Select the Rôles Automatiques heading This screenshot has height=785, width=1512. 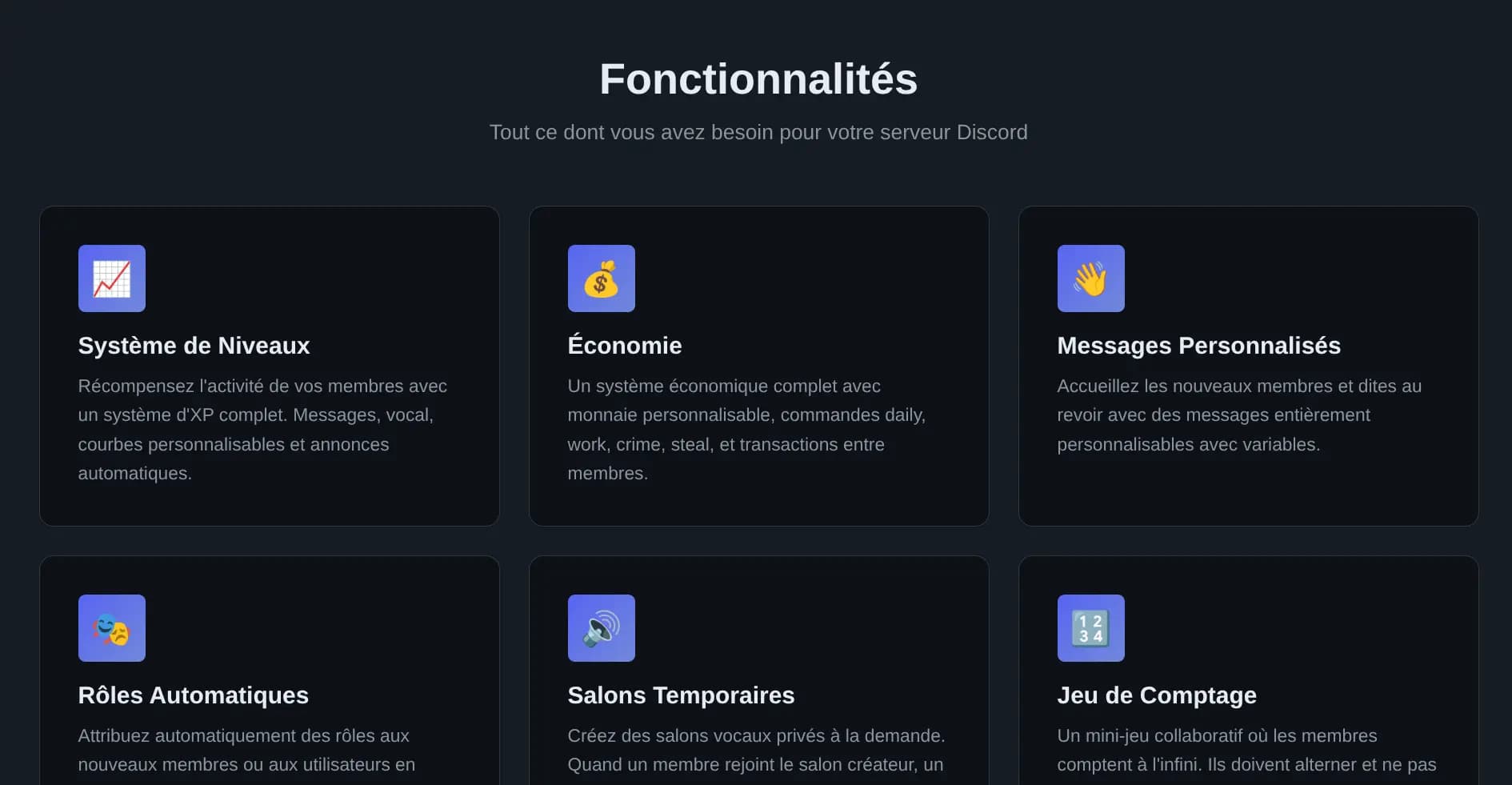(x=194, y=695)
